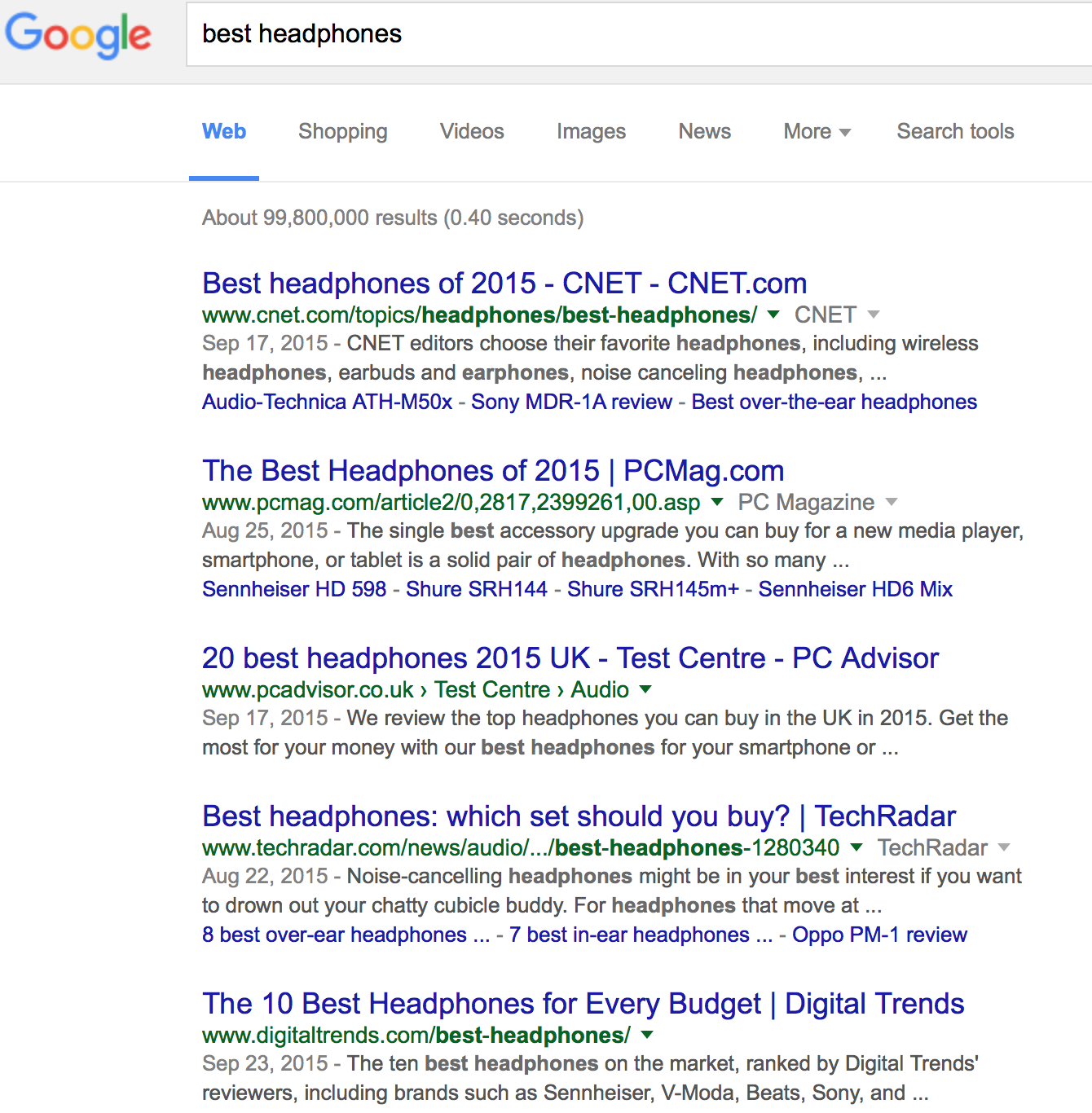Open the TechRadar headphones buying guide

(x=579, y=816)
